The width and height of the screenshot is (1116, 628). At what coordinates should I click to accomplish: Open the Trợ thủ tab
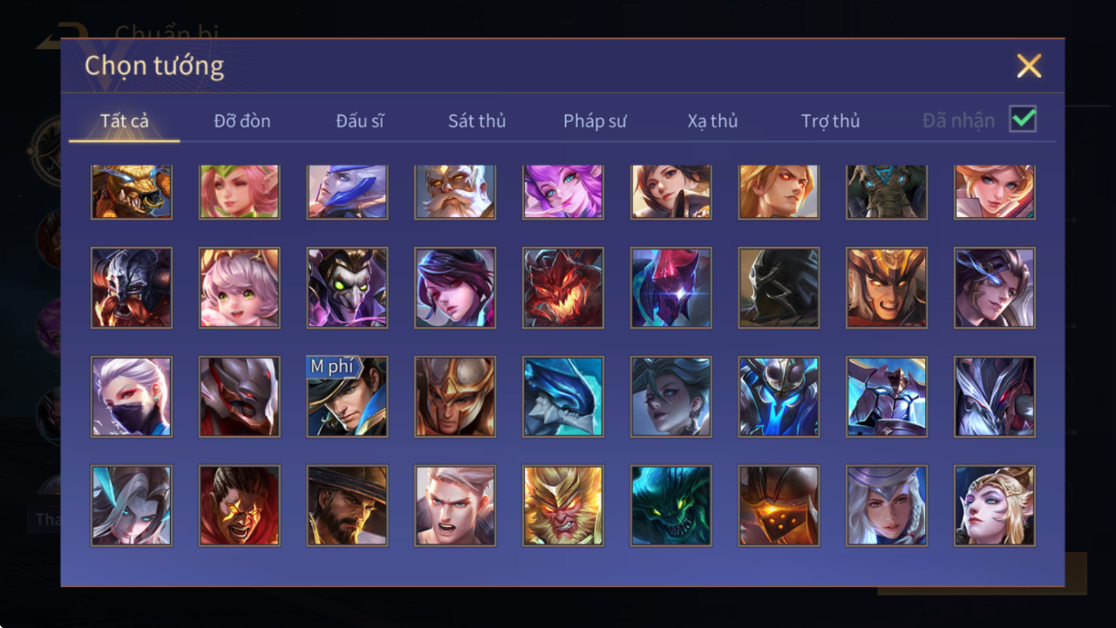[831, 121]
